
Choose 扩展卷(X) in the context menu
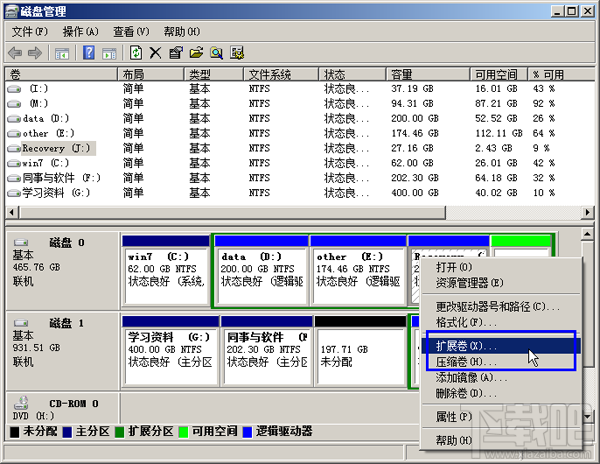tap(466, 345)
